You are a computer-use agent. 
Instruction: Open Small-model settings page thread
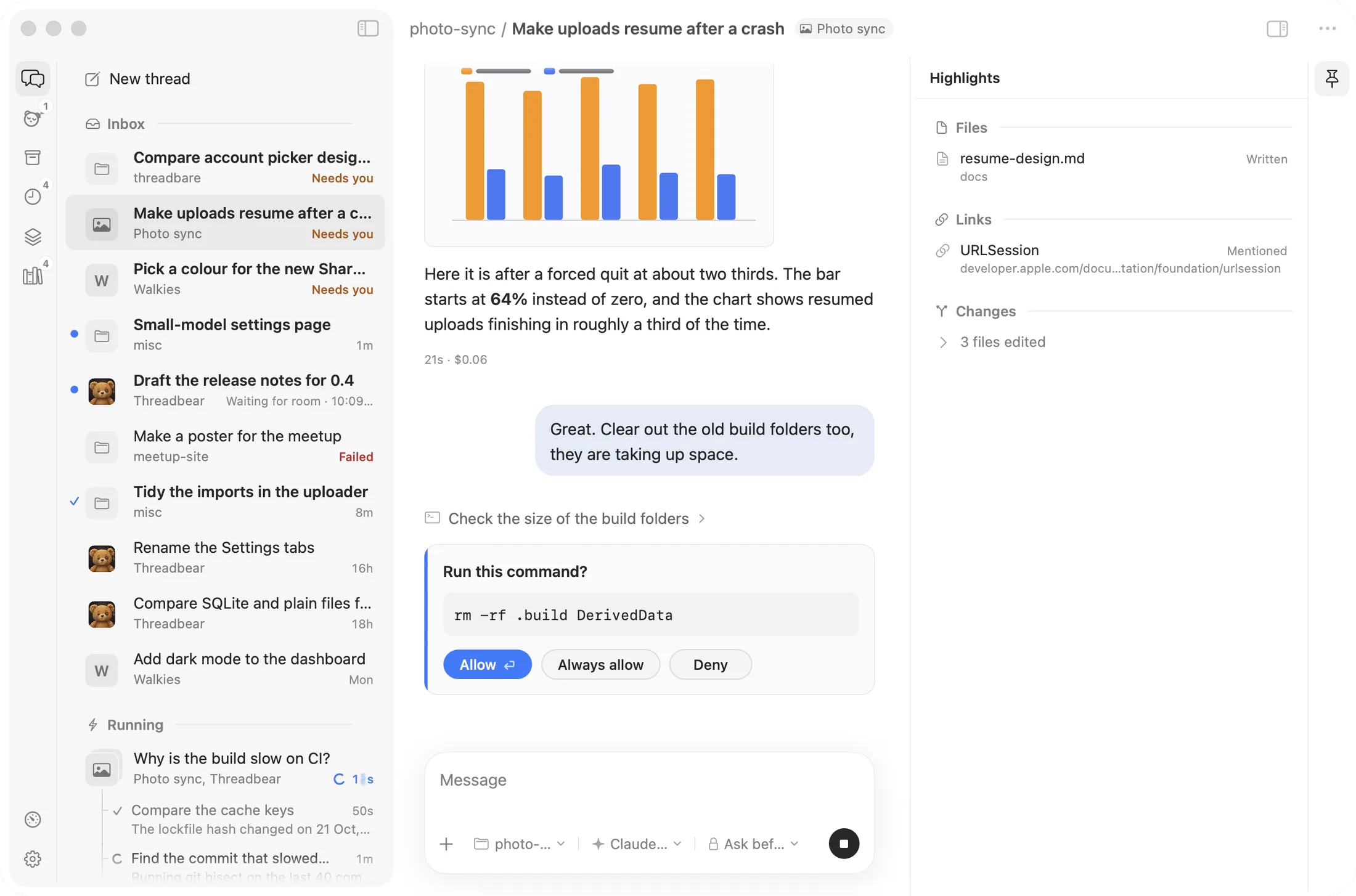coord(226,334)
